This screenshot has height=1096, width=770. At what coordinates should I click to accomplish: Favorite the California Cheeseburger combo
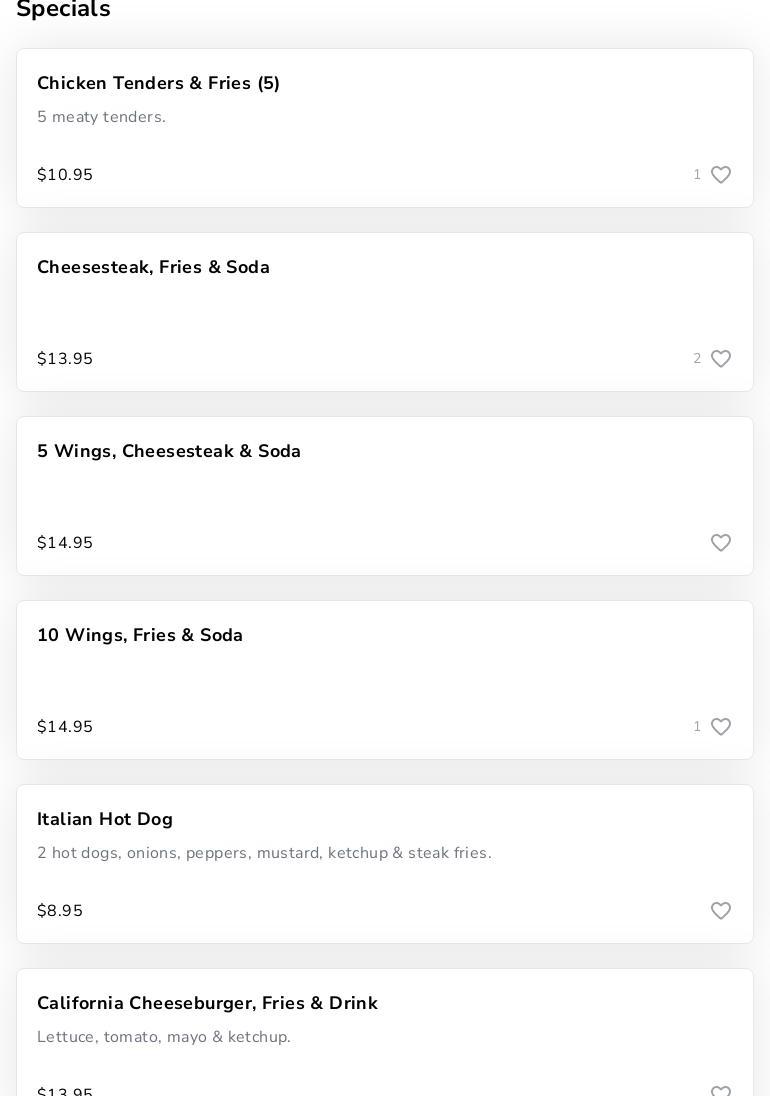point(720,1090)
